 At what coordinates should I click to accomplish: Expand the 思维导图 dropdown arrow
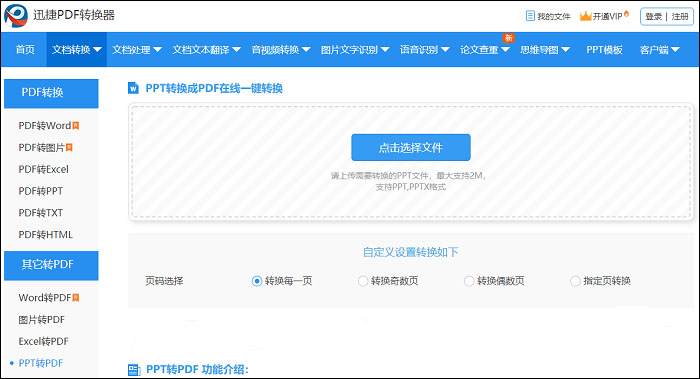566,50
